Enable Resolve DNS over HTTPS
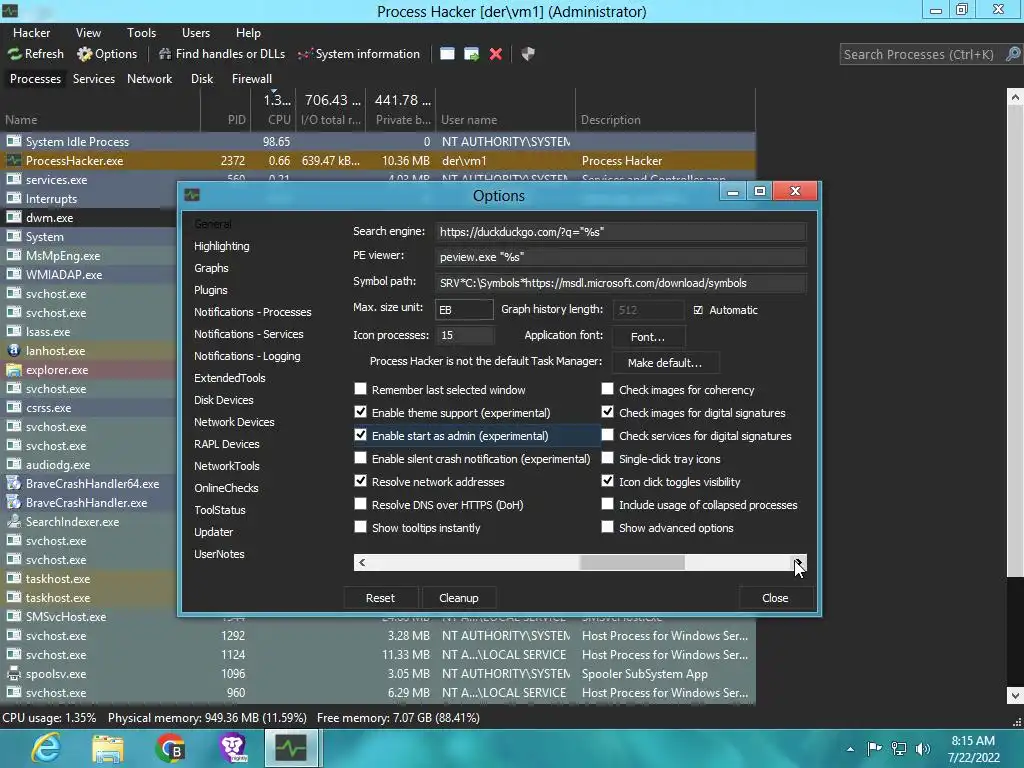 tap(360, 504)
